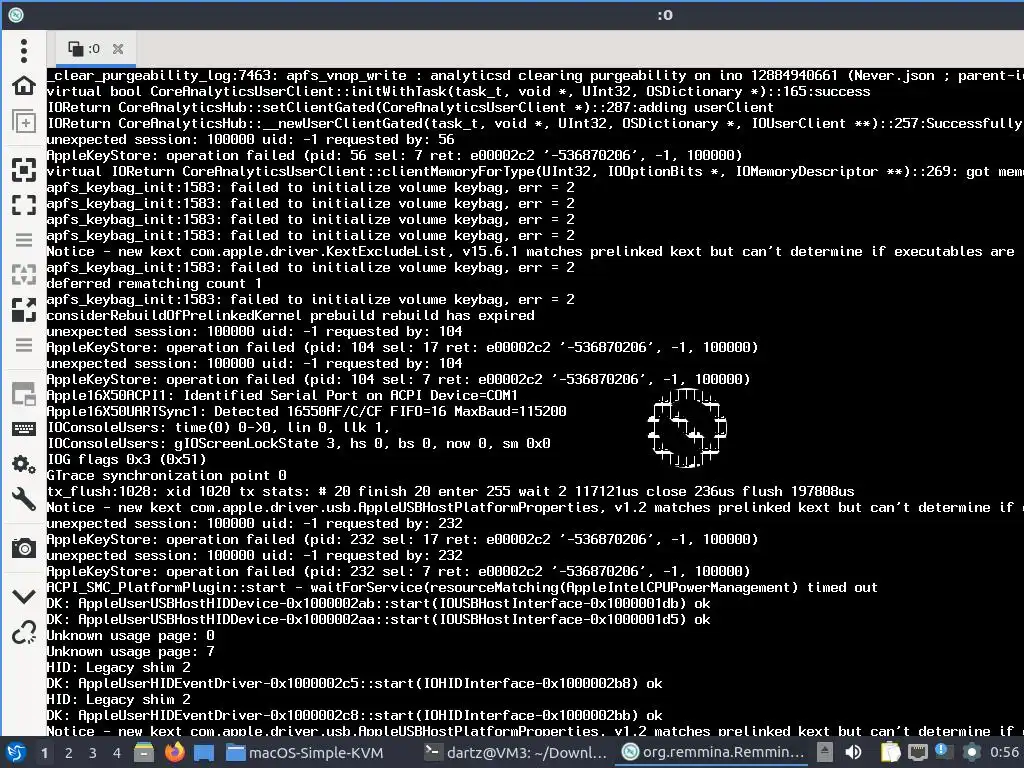
Task: Click the duplicate connection icon
Action: click(x=24, y=121)
